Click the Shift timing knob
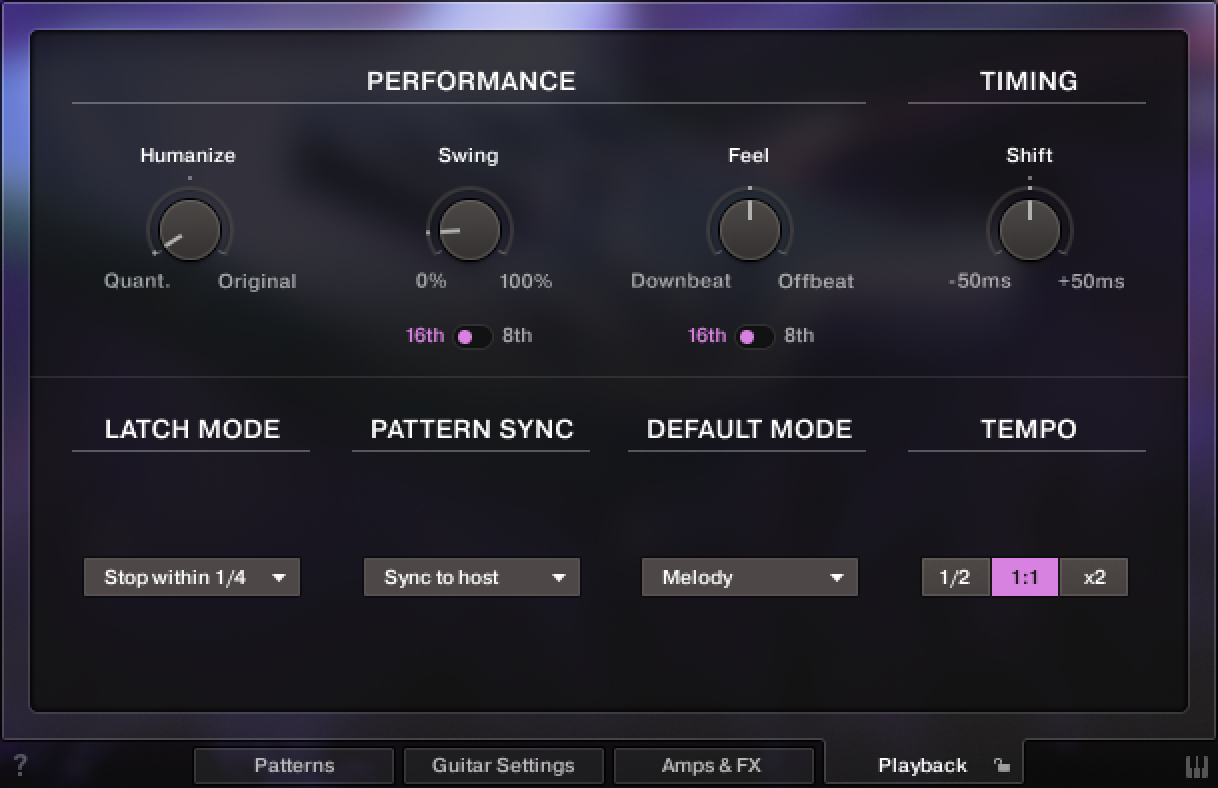 point(1029,229)
